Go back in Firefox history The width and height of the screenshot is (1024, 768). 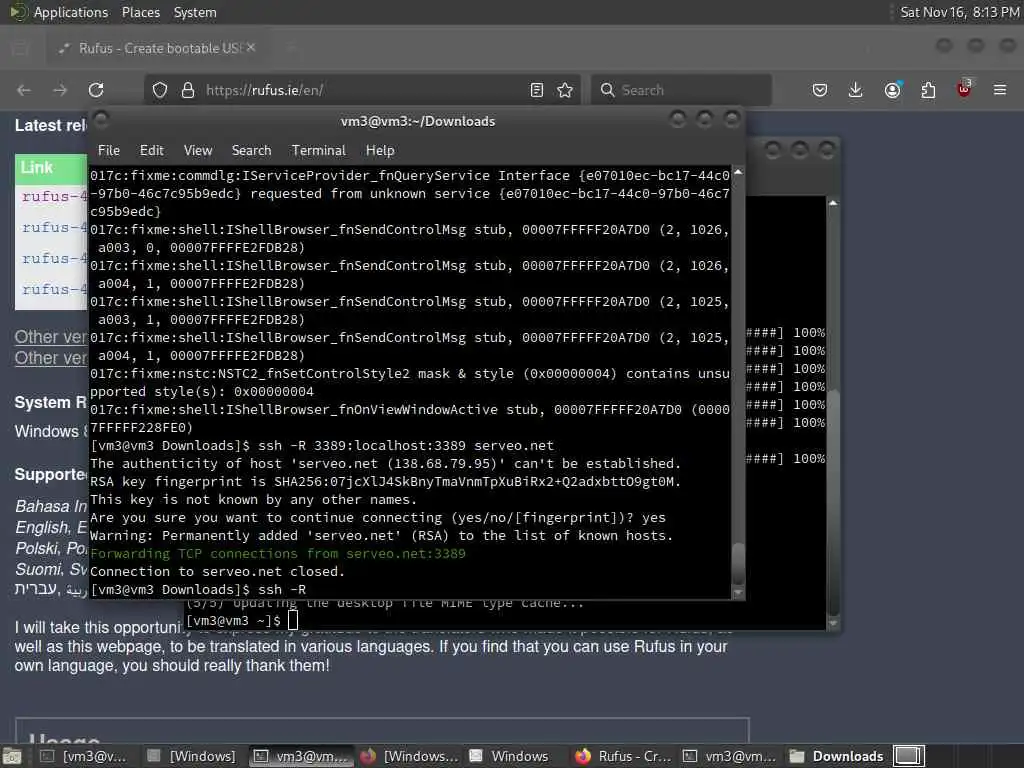[x=24, y=90]
